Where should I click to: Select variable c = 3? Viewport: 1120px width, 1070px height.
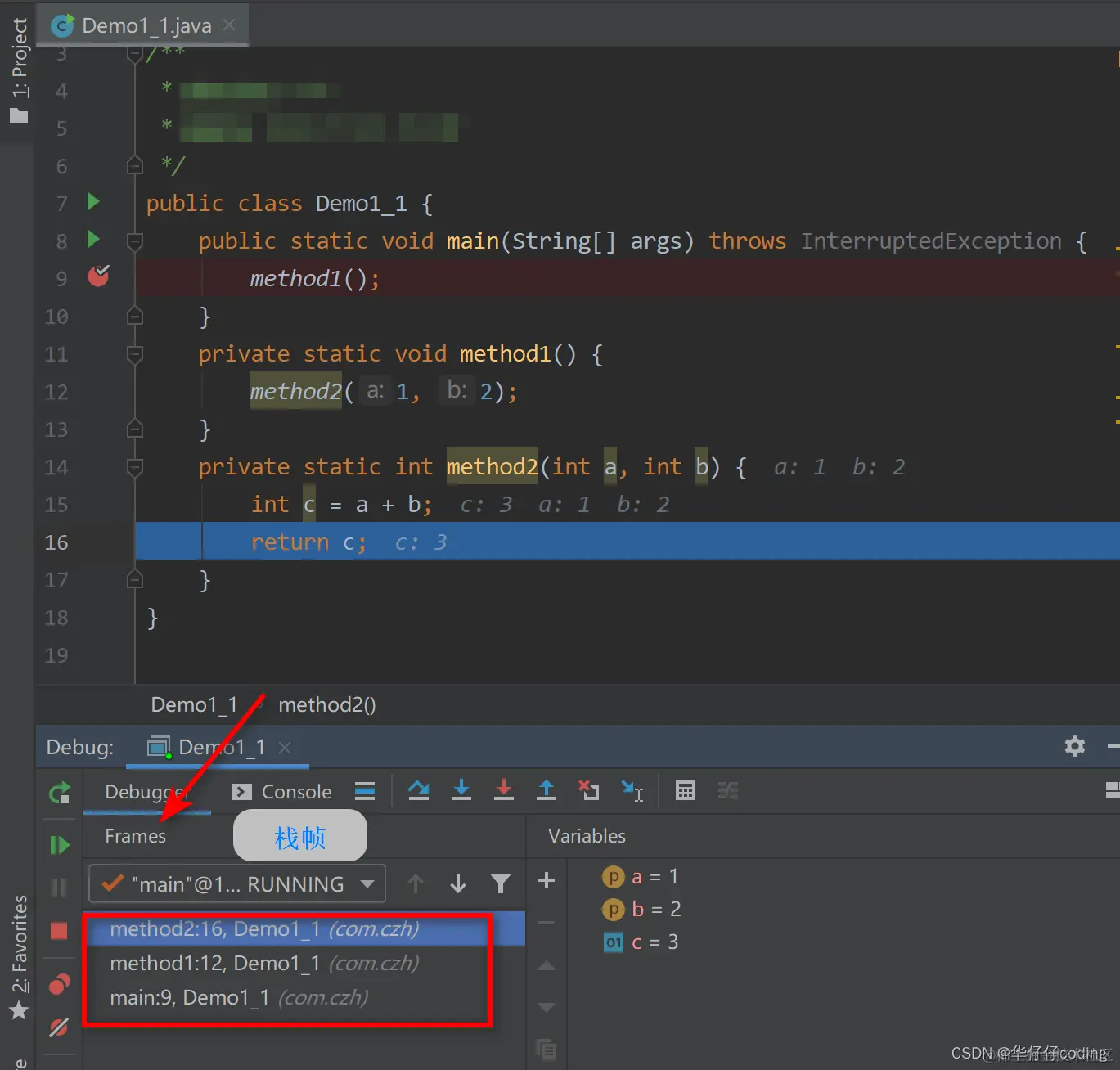click(x=641, y=942)
